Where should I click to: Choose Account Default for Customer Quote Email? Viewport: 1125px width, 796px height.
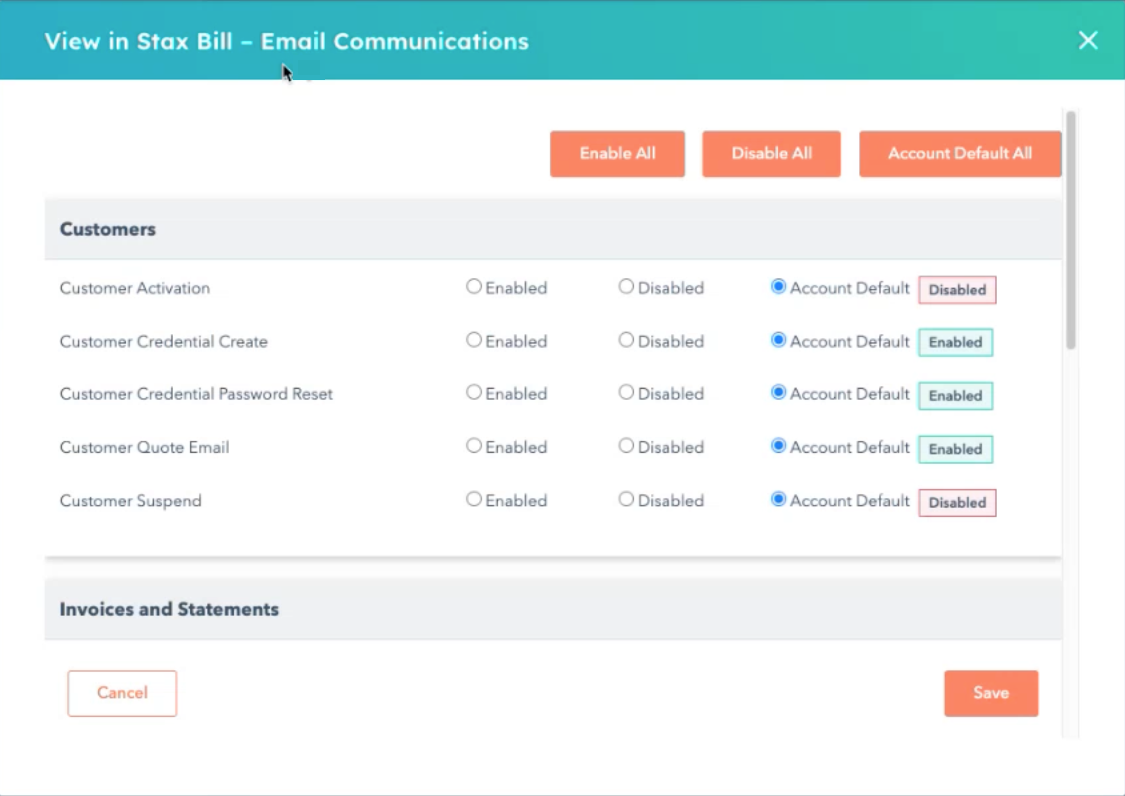778,446
